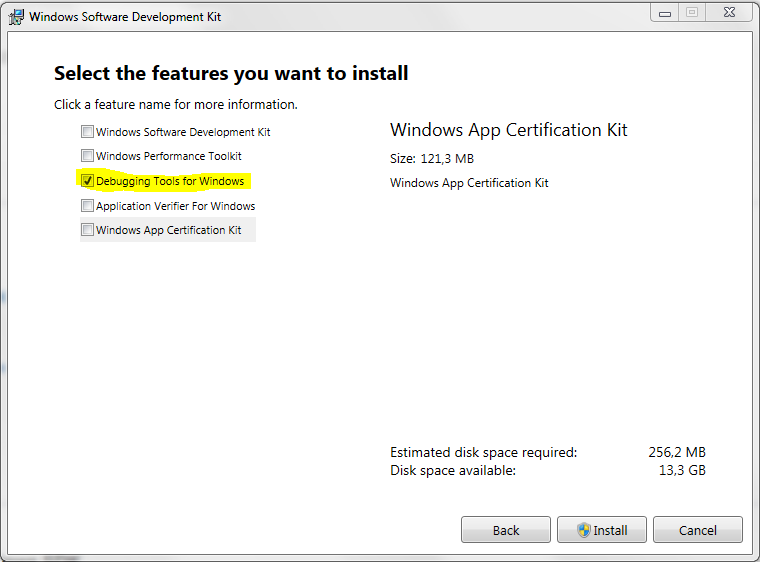Select the Debugging Tools for Windows label

170,181
